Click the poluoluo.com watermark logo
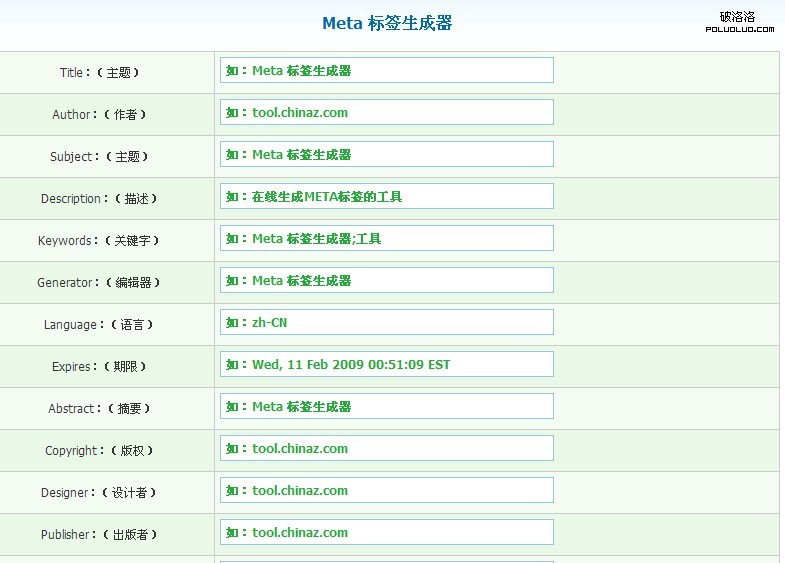This screenshot has width=785, height=563. click(x=739, y=22)
